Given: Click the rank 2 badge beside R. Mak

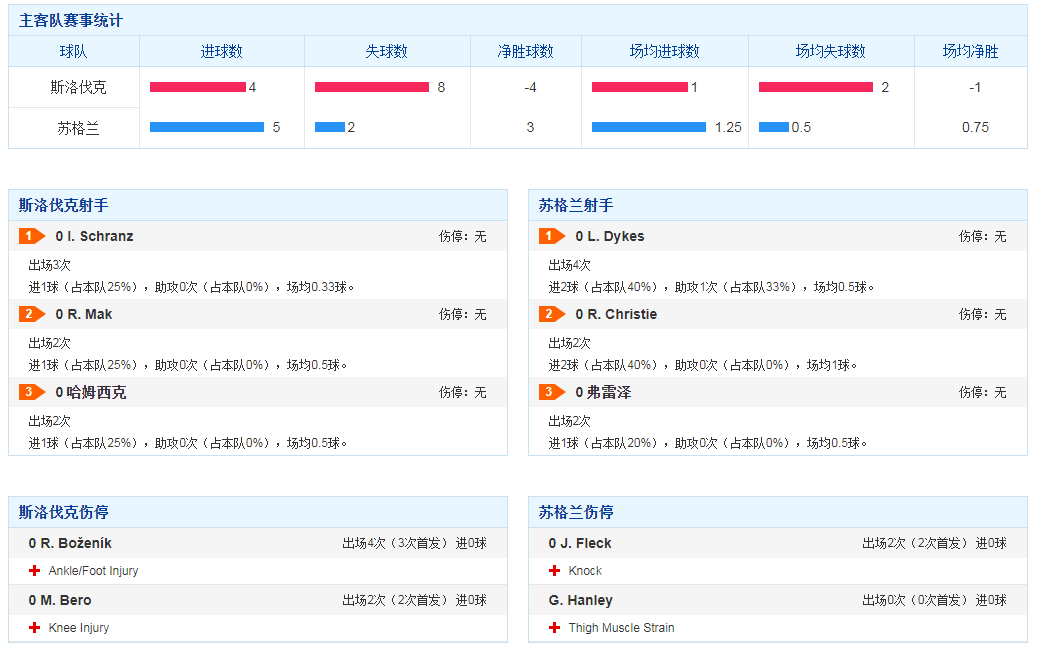Looking at the screenshot, I should [31, 314].
